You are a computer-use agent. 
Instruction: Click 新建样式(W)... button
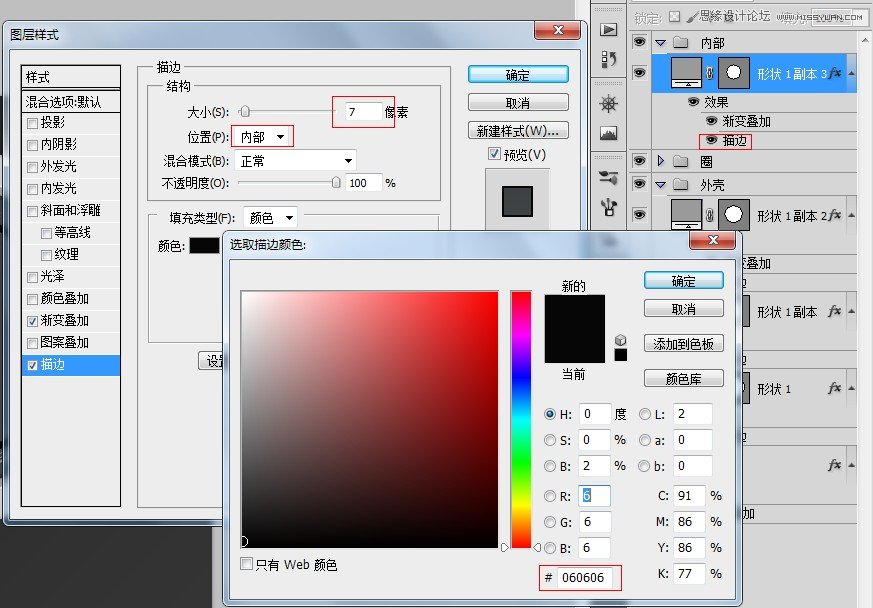(518, 131)
